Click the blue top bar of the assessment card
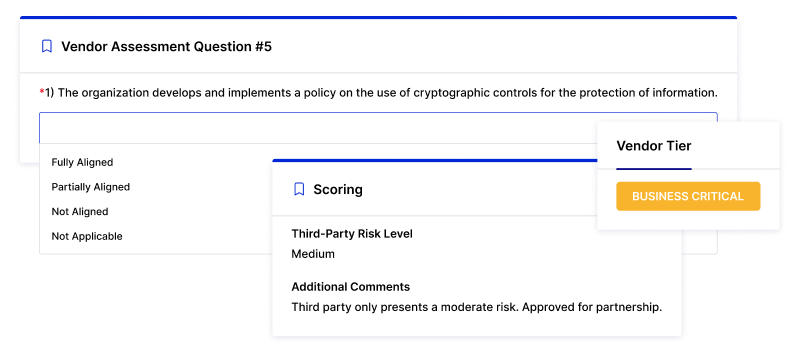The height and width of the screenshot is (360, 800). point(379,17)
